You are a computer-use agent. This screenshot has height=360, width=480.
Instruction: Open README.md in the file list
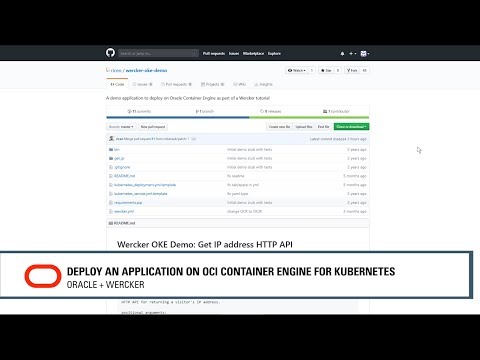coord(124,176)
